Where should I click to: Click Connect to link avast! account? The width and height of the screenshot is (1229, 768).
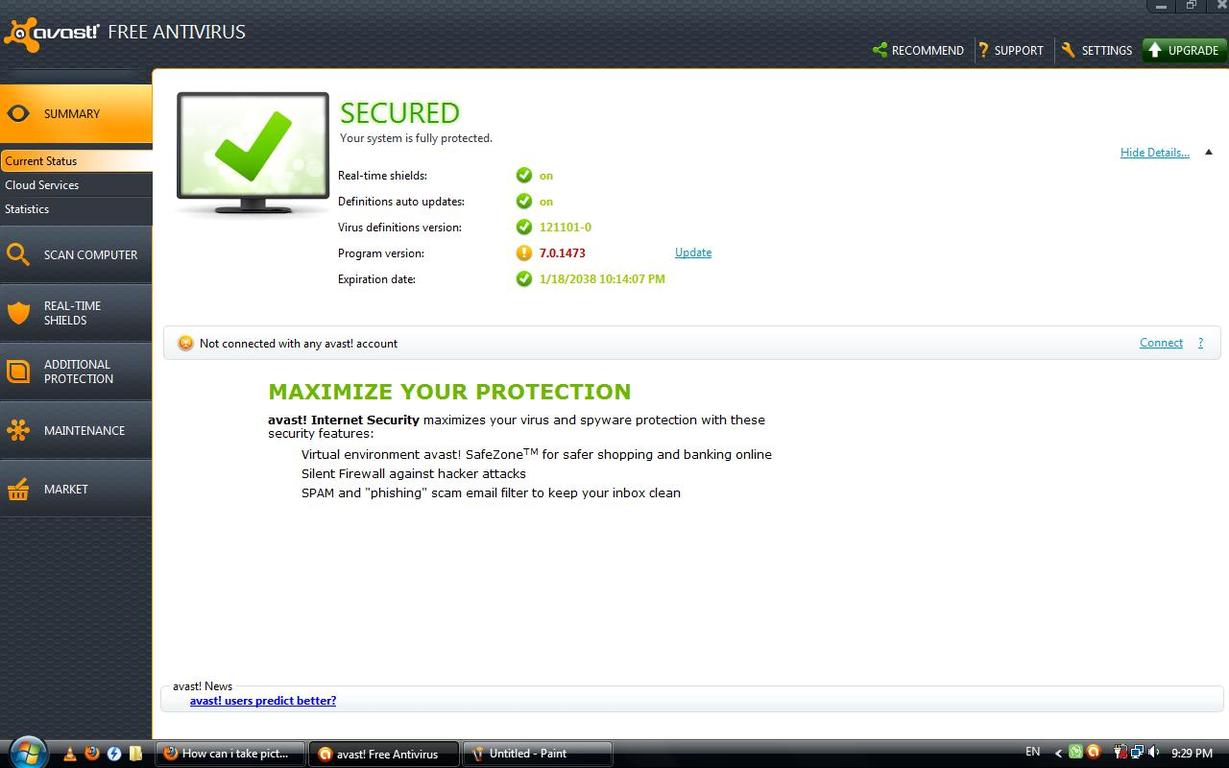click(x=1161, y=343)
